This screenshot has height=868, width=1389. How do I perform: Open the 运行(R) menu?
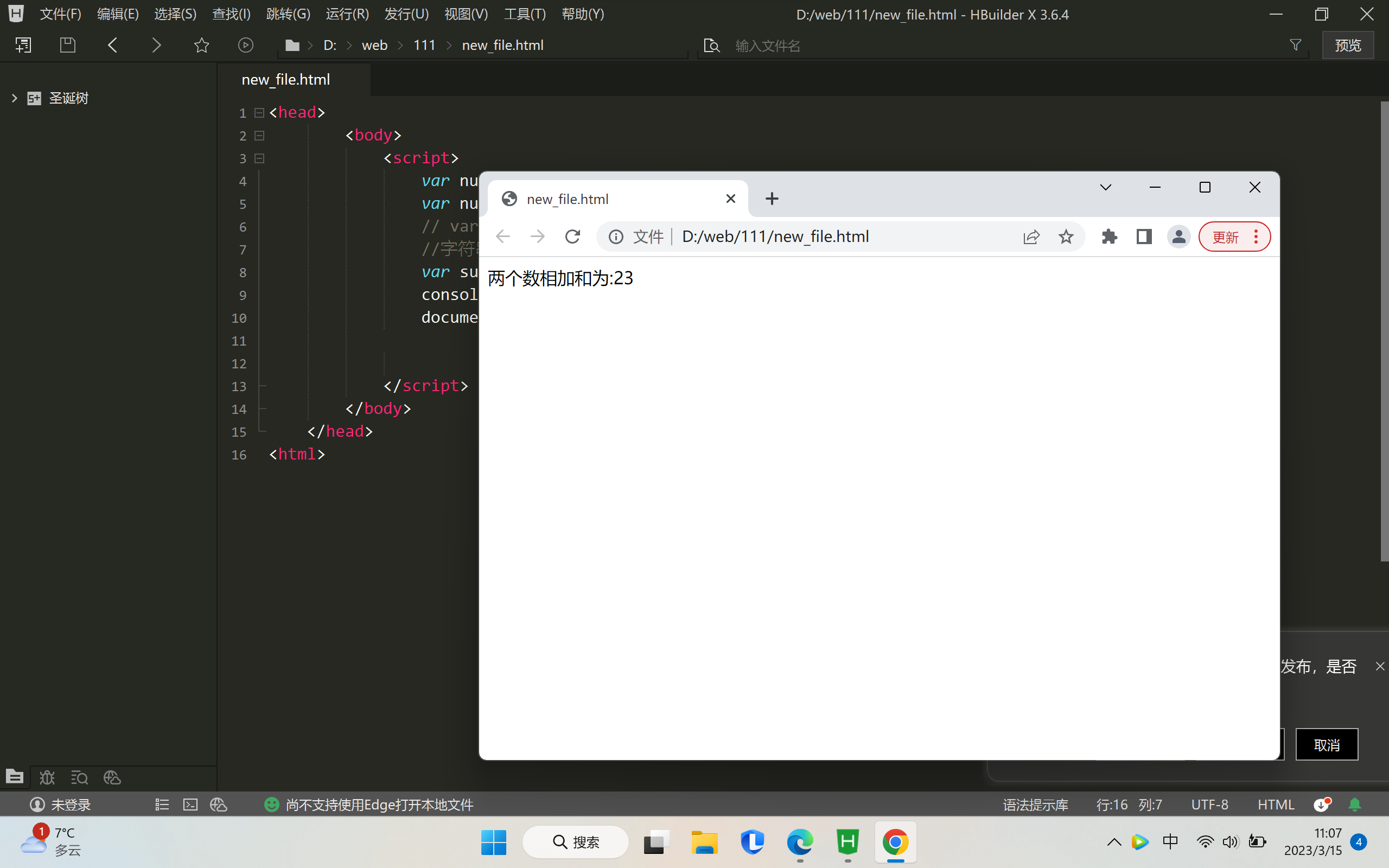[347, 14]
